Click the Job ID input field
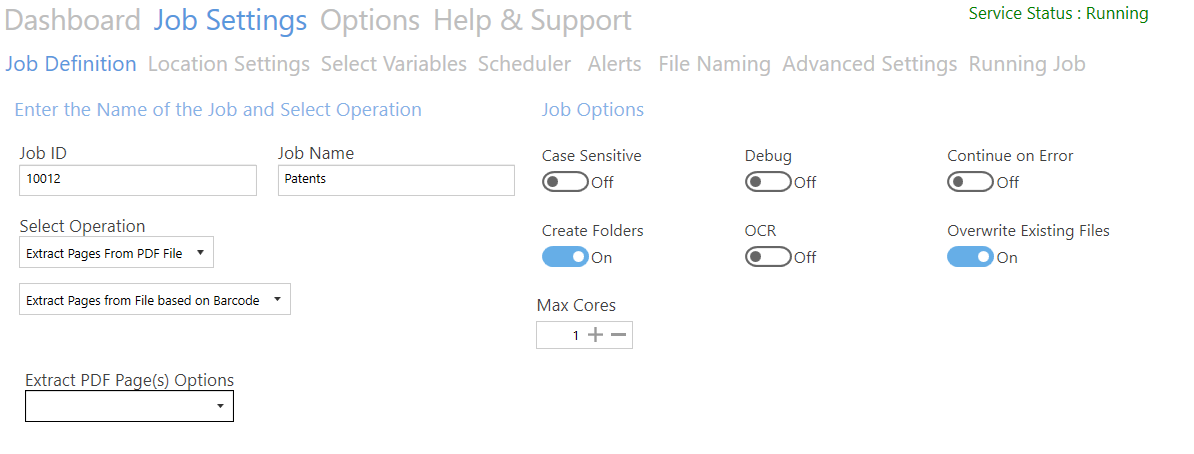 pos(138,180)
